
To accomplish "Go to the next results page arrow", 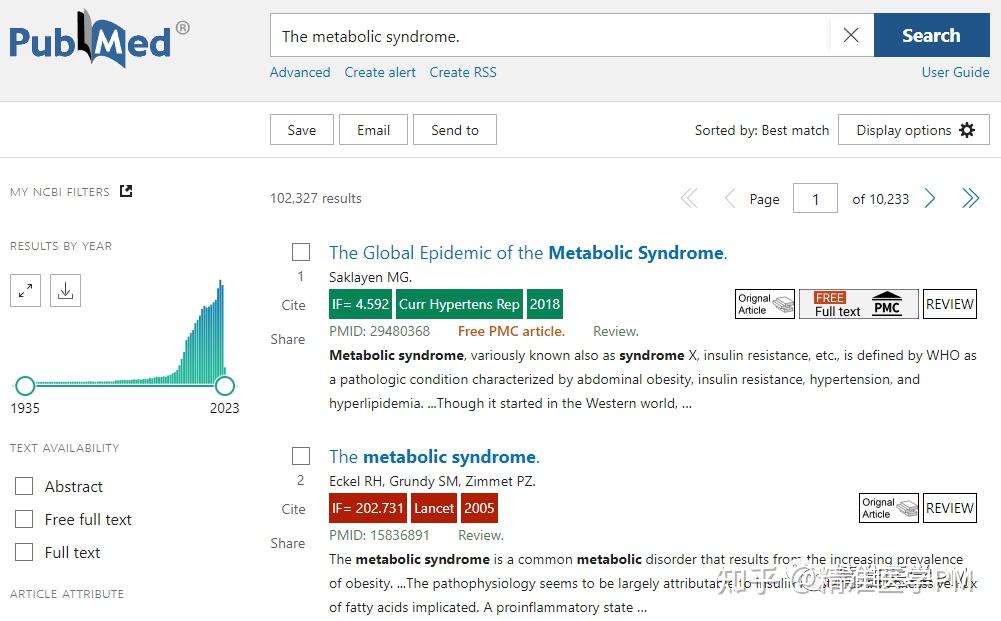I will 929,198.
